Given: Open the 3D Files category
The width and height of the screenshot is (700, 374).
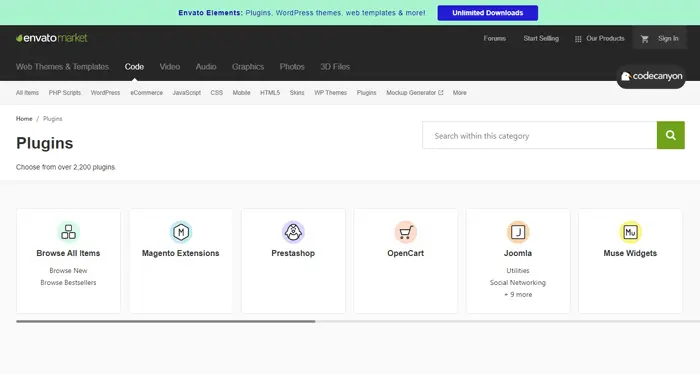Looking at the screenshot, I should click(x=335, y=66).
